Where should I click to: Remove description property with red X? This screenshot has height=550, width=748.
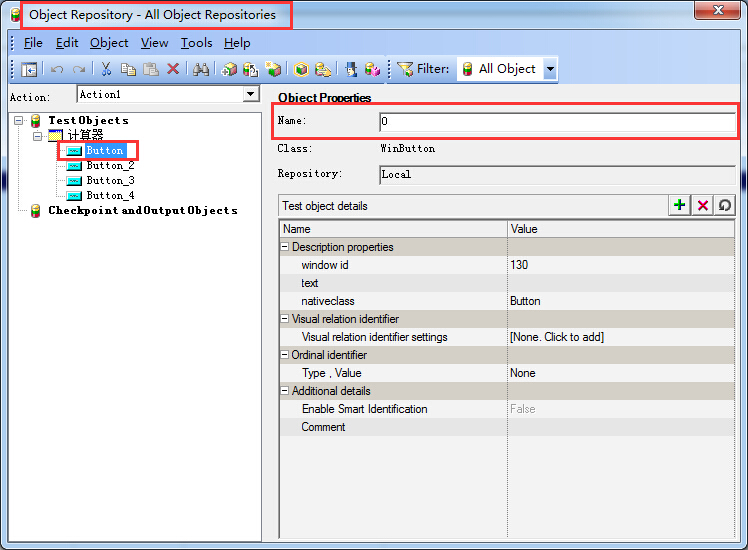pyautogui.click(x=703, y=206)
